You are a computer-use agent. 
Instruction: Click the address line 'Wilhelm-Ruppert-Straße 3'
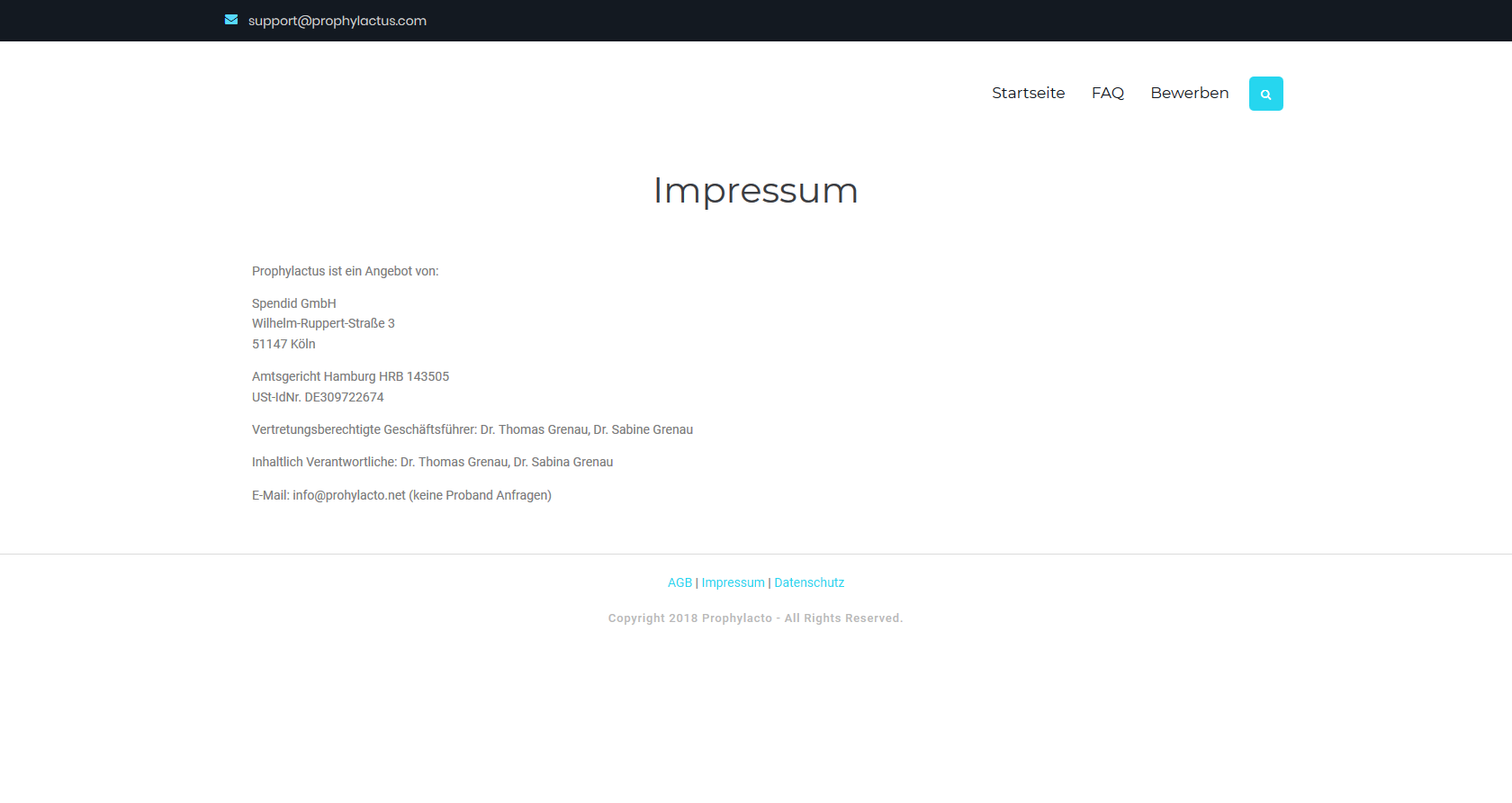(323, 323)
